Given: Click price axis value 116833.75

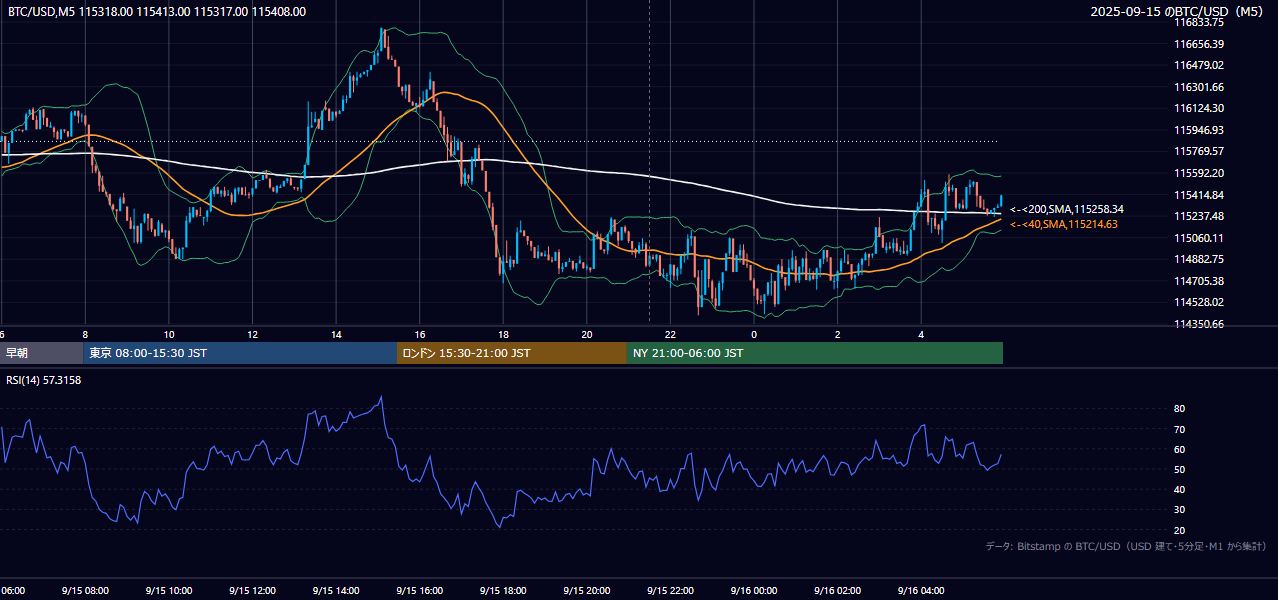Looking at the screenshot, I should click(1199, 22).
